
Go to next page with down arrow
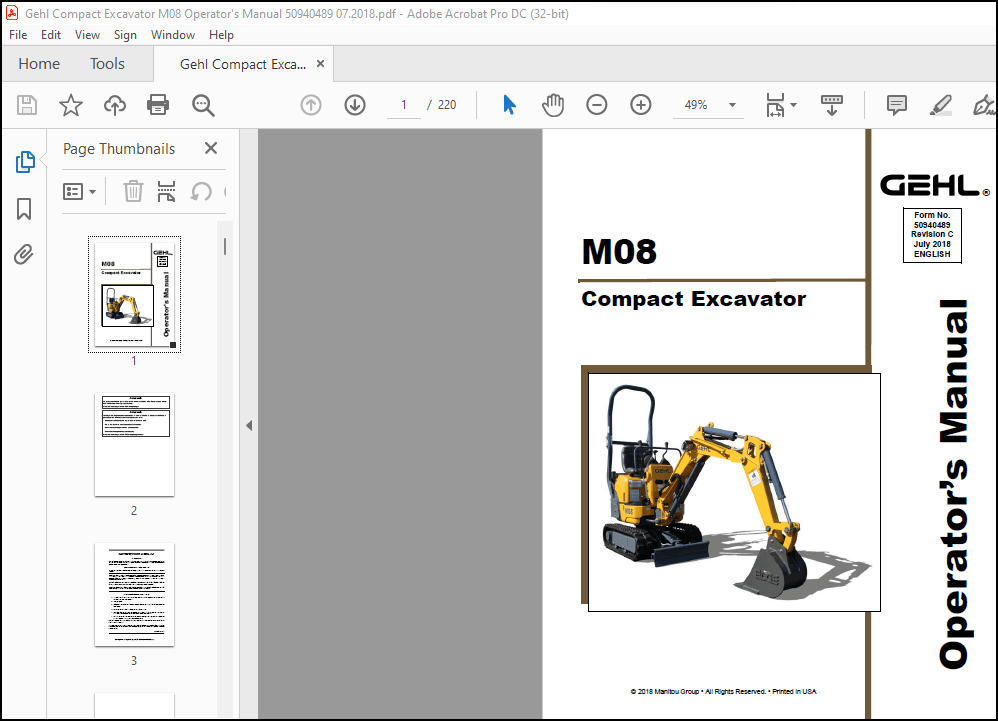pyautogui.click(x=355, y=104)
